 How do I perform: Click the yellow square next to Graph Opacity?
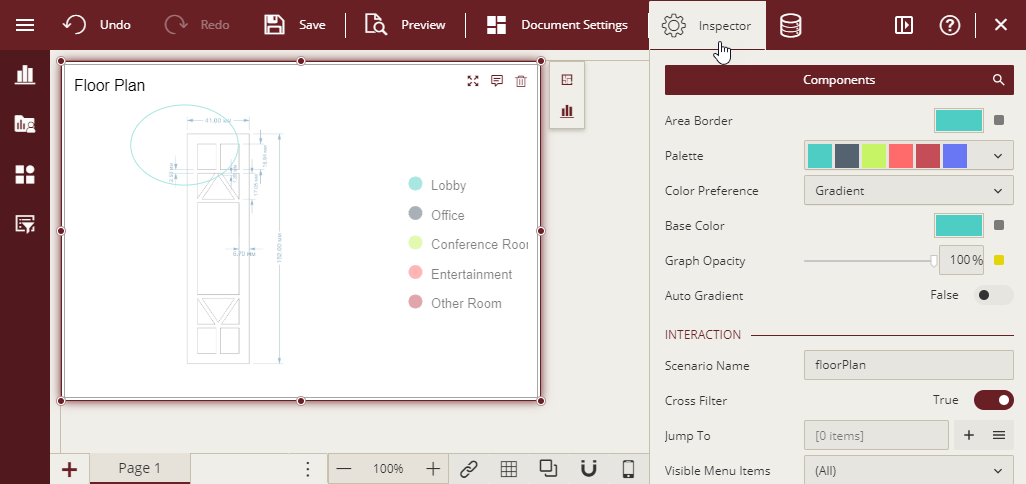pos(999,260)
